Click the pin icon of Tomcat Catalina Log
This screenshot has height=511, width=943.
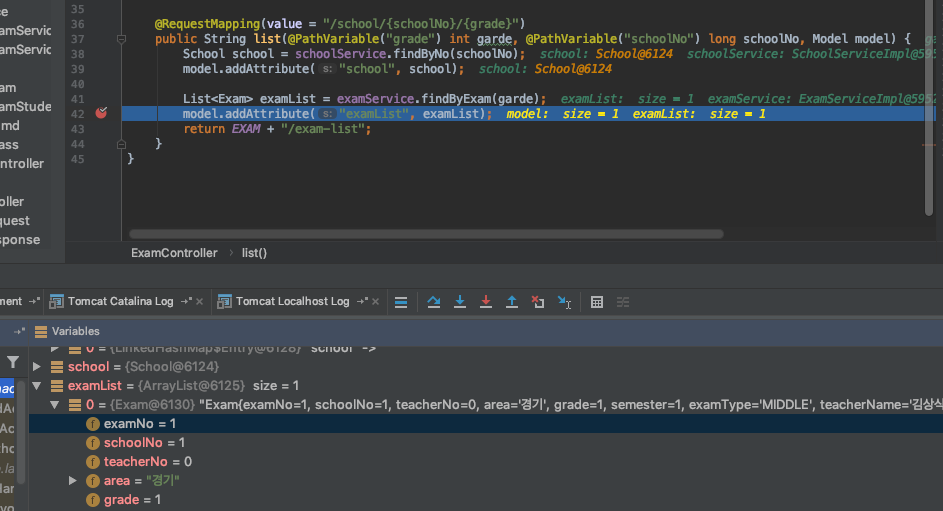click(186, 301)
